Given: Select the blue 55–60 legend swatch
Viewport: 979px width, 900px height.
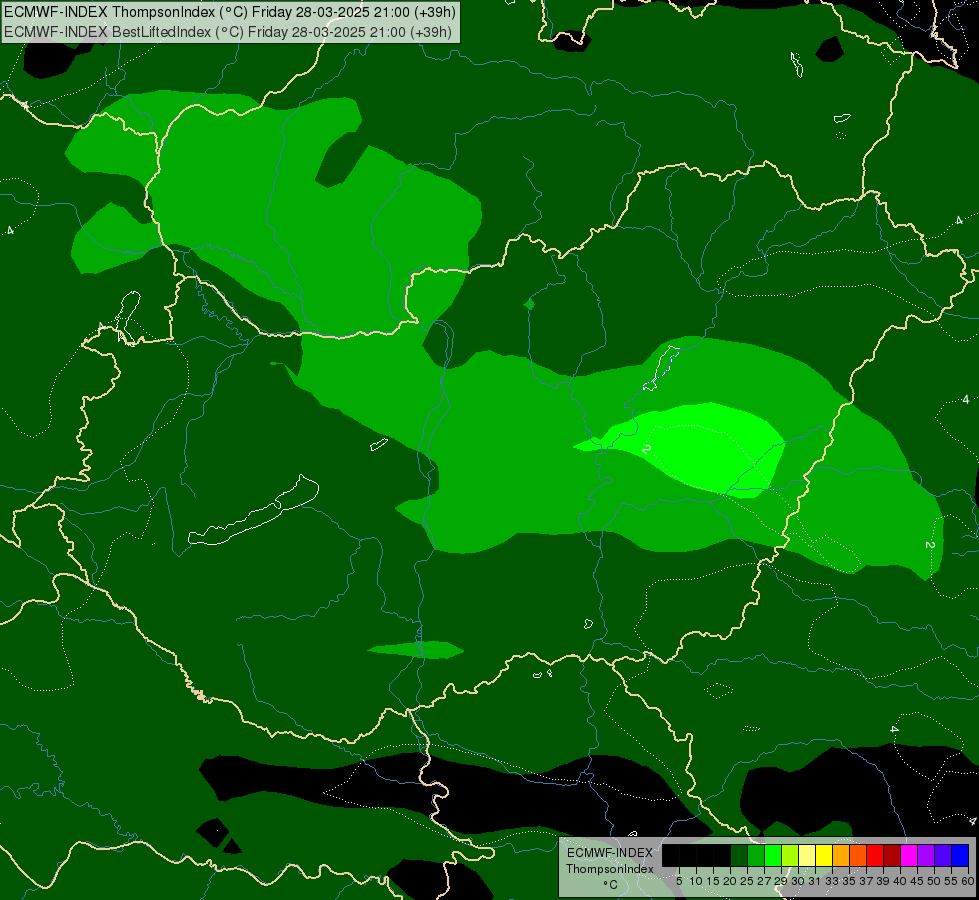Looking at the screenshot, I should [960, 855].
